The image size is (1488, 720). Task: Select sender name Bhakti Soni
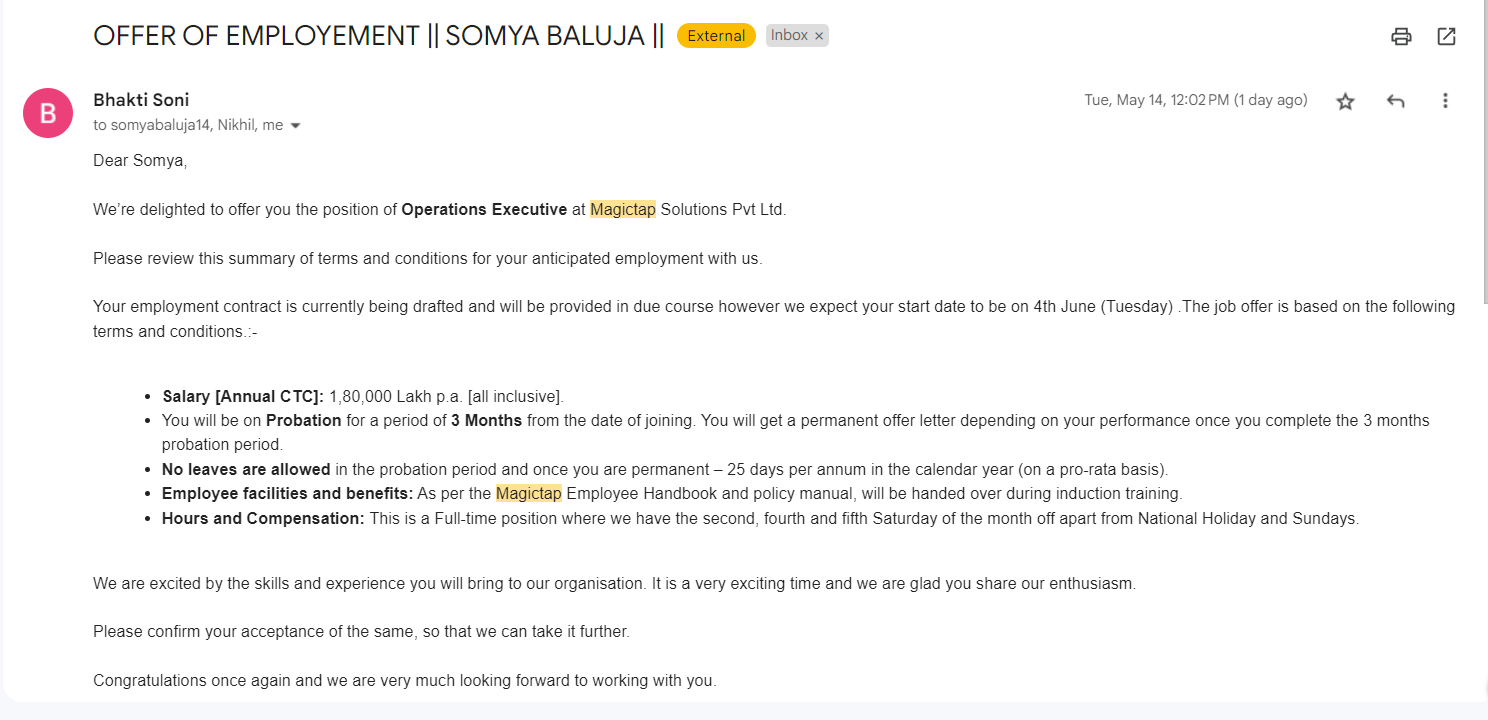point(141,100)
